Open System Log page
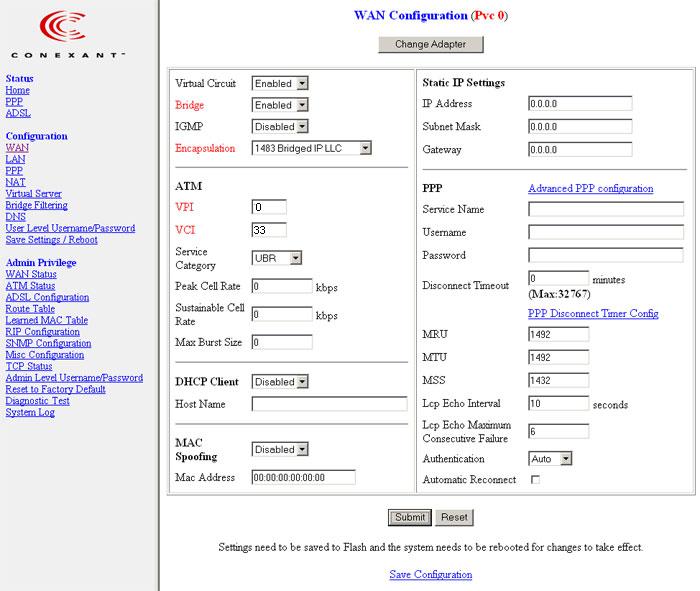The image size is (700, 591). [x=30, y=412]
